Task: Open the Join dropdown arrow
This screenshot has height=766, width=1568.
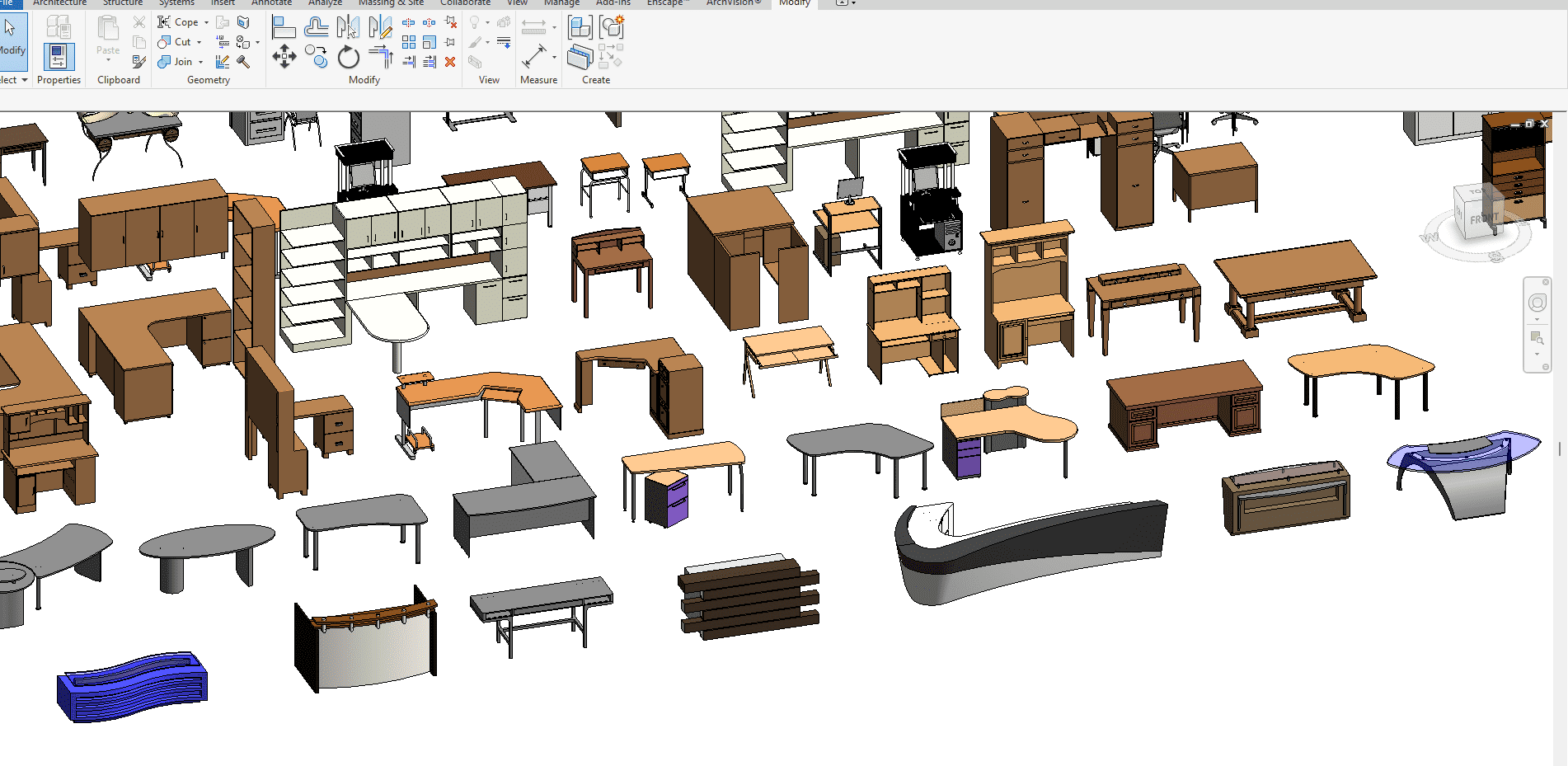Action: (x=200, y=62)
